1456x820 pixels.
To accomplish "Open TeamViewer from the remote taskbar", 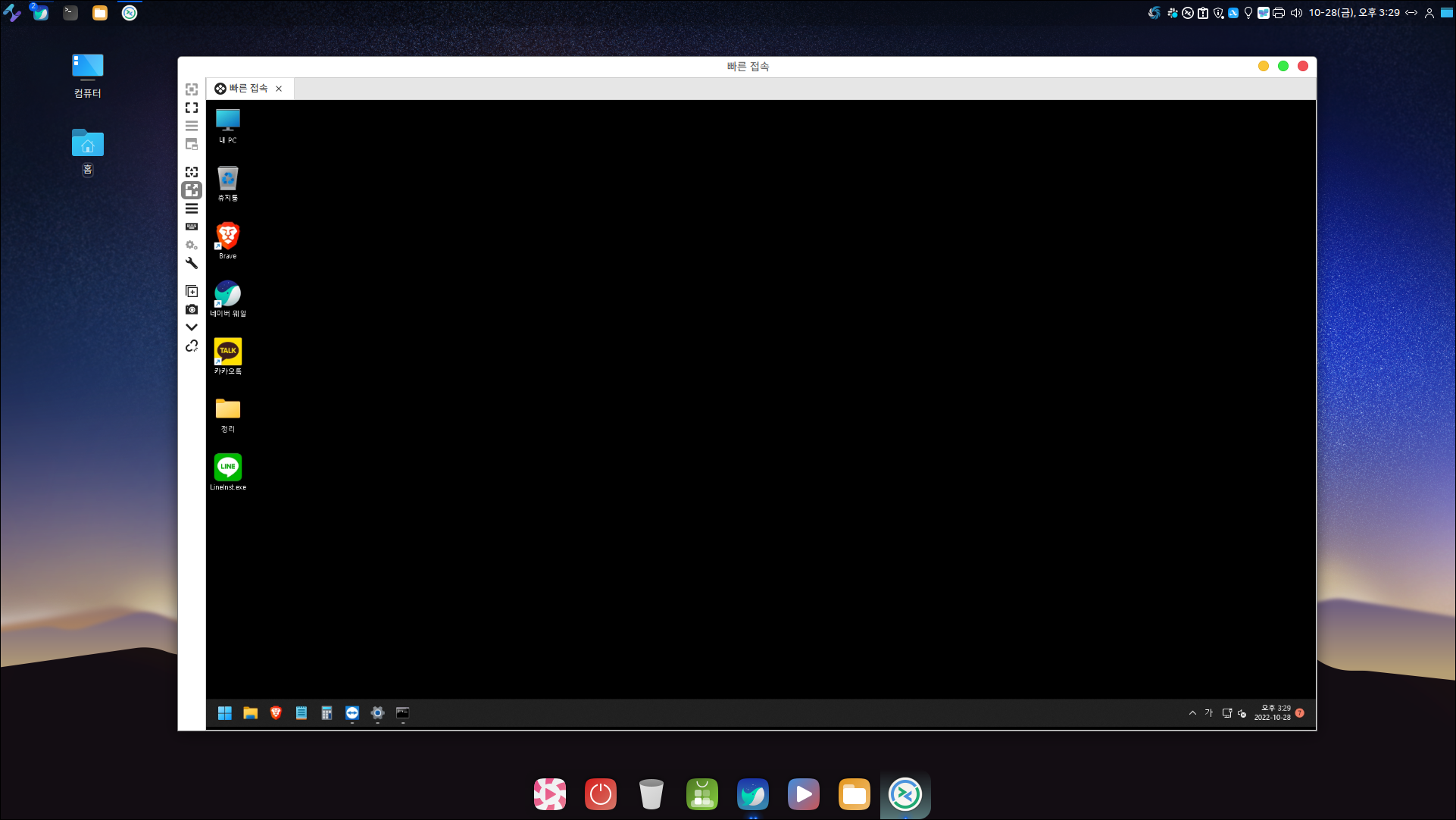I will [x=352, y=712].
